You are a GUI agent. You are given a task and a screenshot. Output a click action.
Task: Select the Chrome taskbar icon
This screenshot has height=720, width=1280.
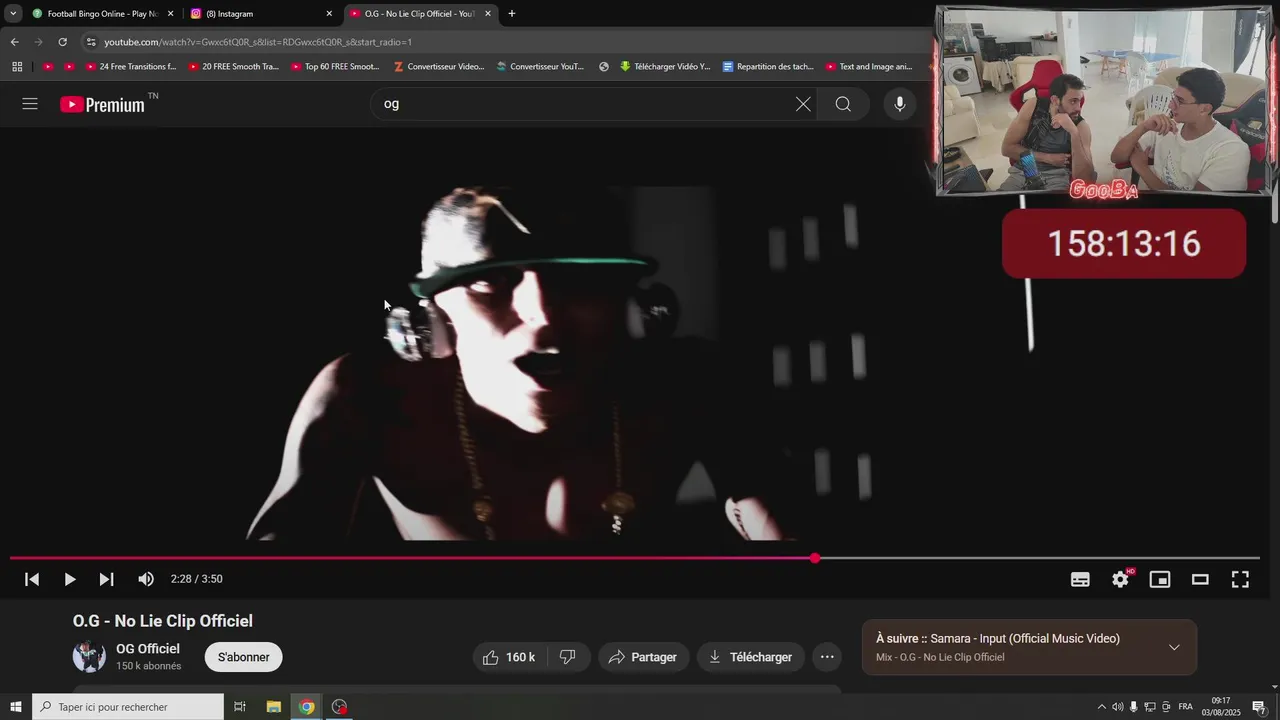tap(307, 707)
